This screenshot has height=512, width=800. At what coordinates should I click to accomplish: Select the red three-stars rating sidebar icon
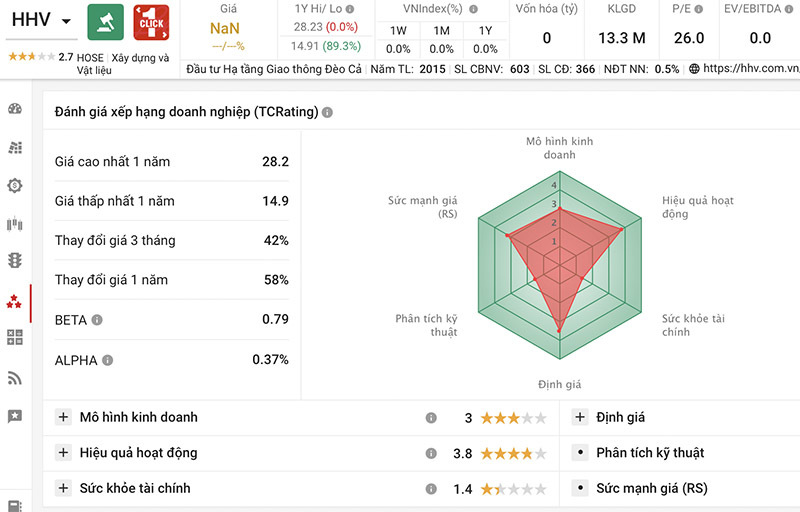(x=15, y=300)
